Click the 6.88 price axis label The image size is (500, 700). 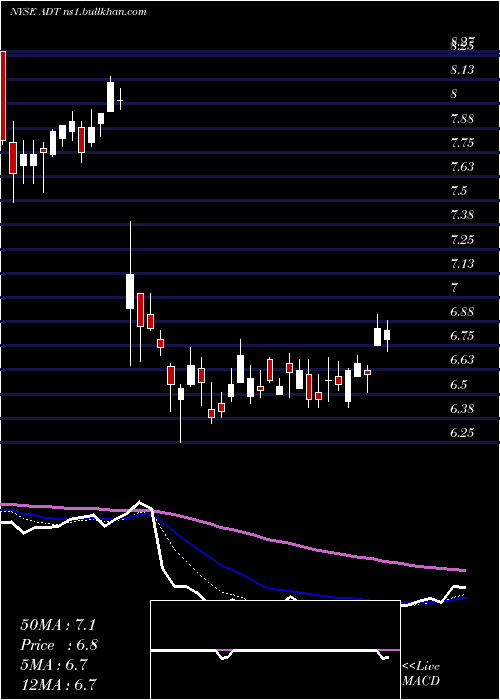point(462,312)
